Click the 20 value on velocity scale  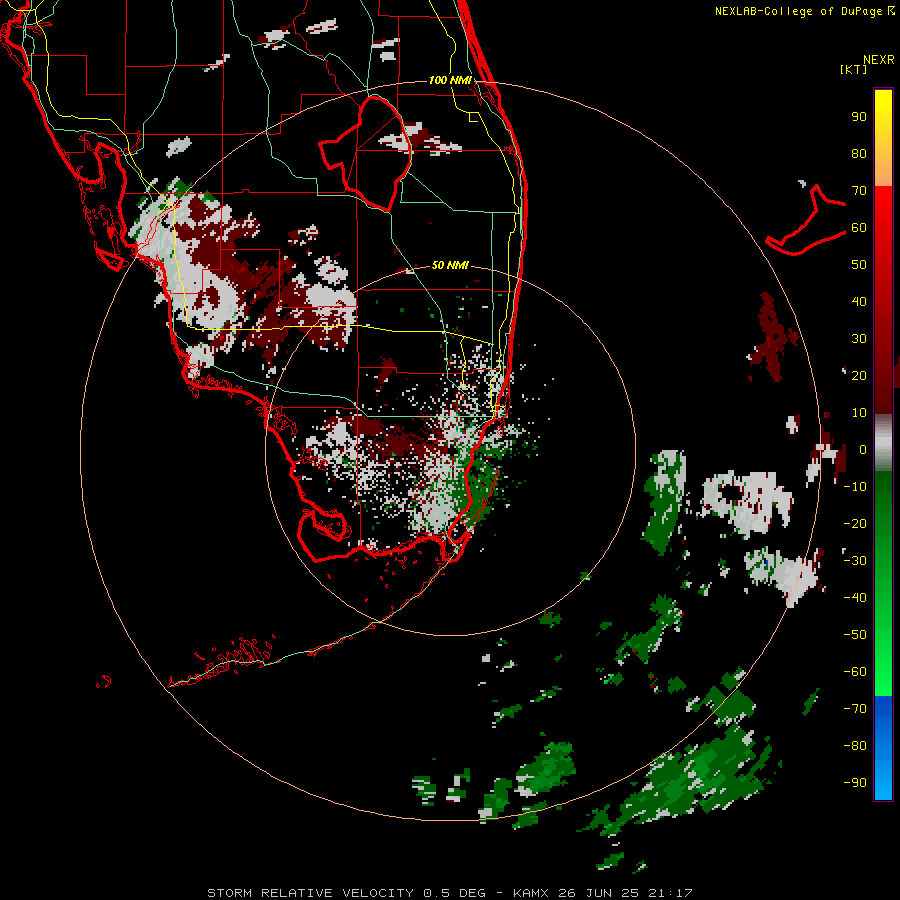[x=859, y=376]
